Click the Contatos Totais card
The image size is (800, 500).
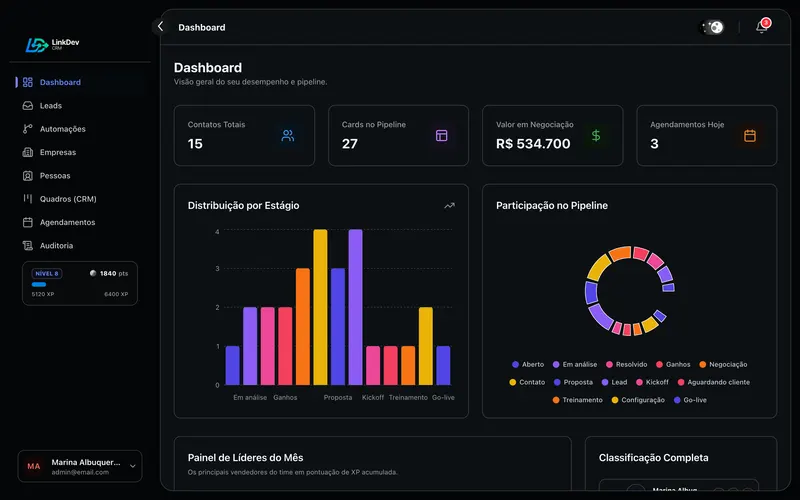244,135
